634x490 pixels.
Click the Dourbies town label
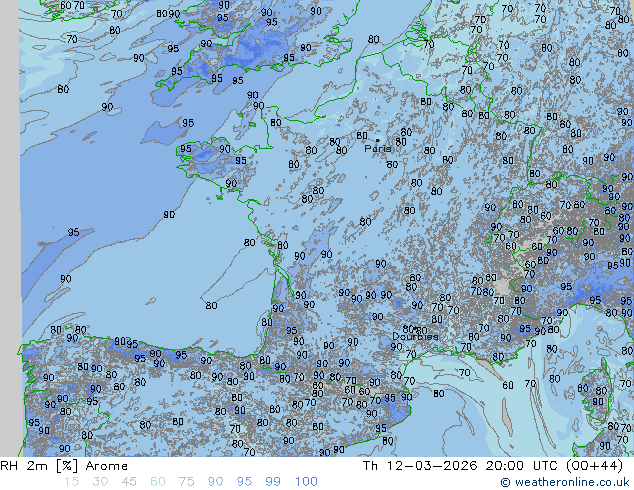414,337
